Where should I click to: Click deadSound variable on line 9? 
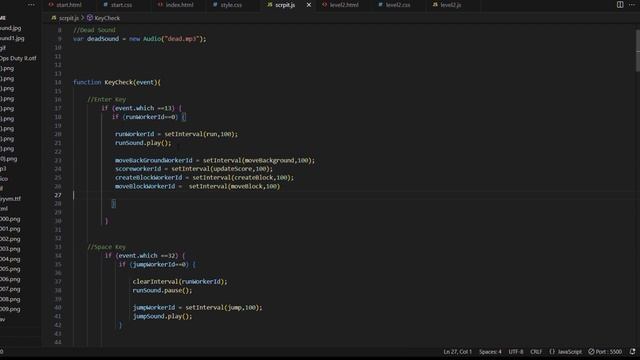pyautogui.click(x=102, y=39)
